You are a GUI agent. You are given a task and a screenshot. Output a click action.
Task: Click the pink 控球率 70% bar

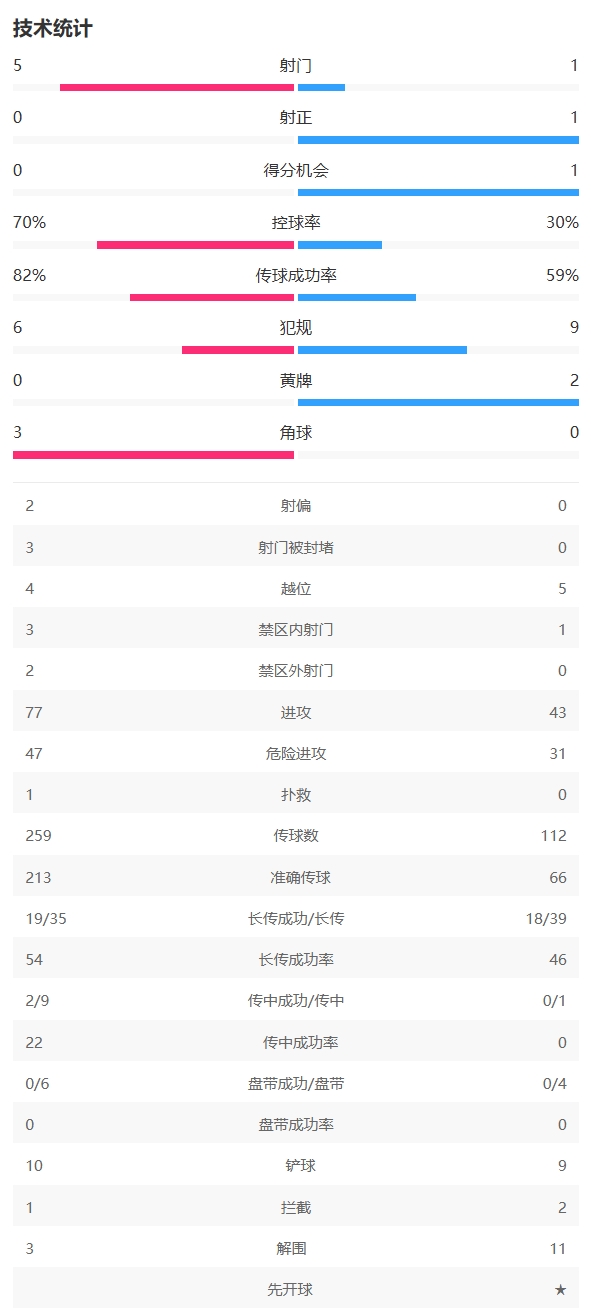click(195, 245)
